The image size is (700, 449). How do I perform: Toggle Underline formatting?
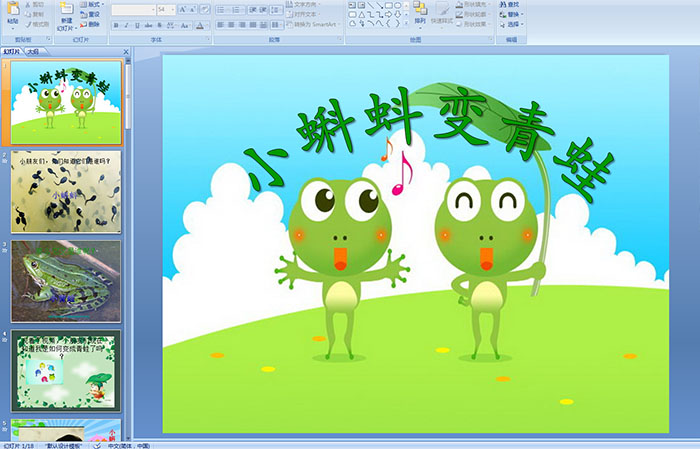(138, 25)
